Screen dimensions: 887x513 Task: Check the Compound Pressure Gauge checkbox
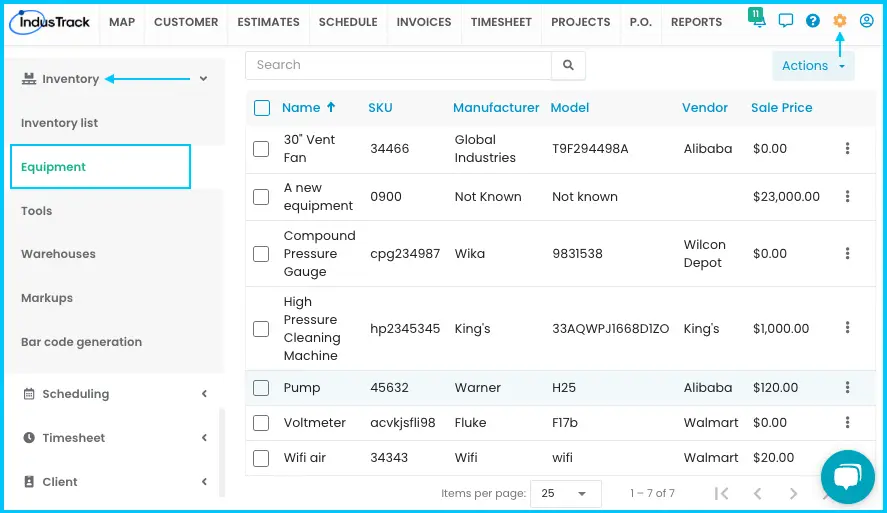pos(261,253)
